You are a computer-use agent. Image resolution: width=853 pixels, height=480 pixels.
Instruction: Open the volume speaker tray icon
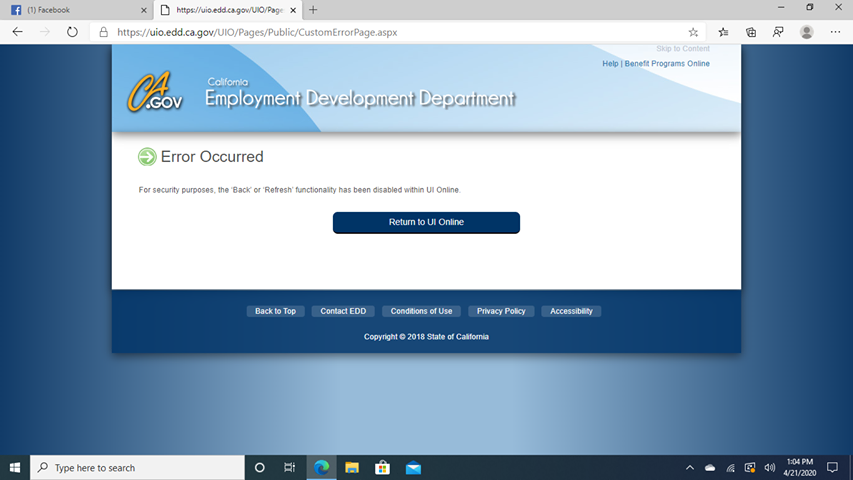[x=769, y=467]
